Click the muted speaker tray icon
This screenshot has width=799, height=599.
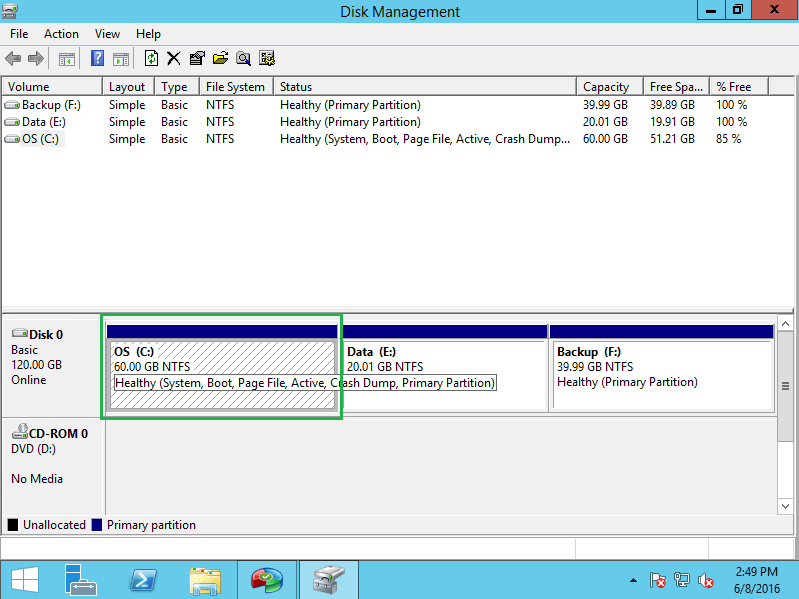tap(706, 580)
